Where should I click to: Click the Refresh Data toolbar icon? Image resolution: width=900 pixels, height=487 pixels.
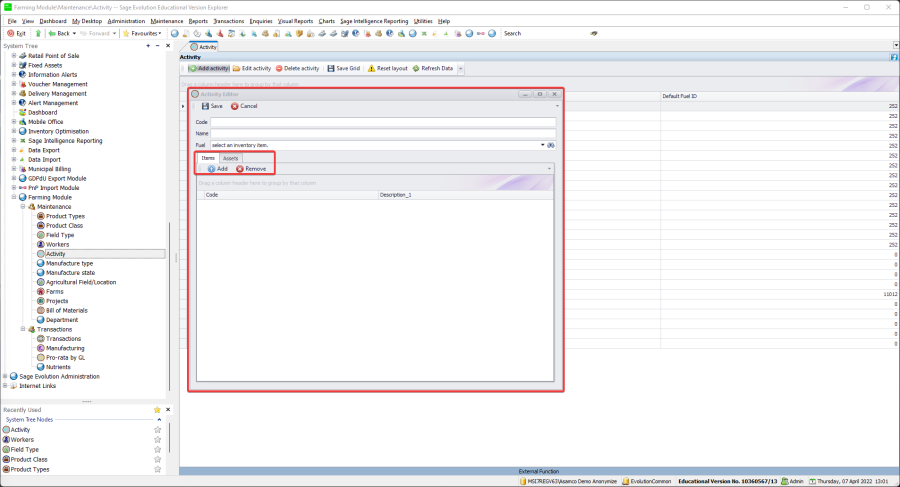click(415, 69)
